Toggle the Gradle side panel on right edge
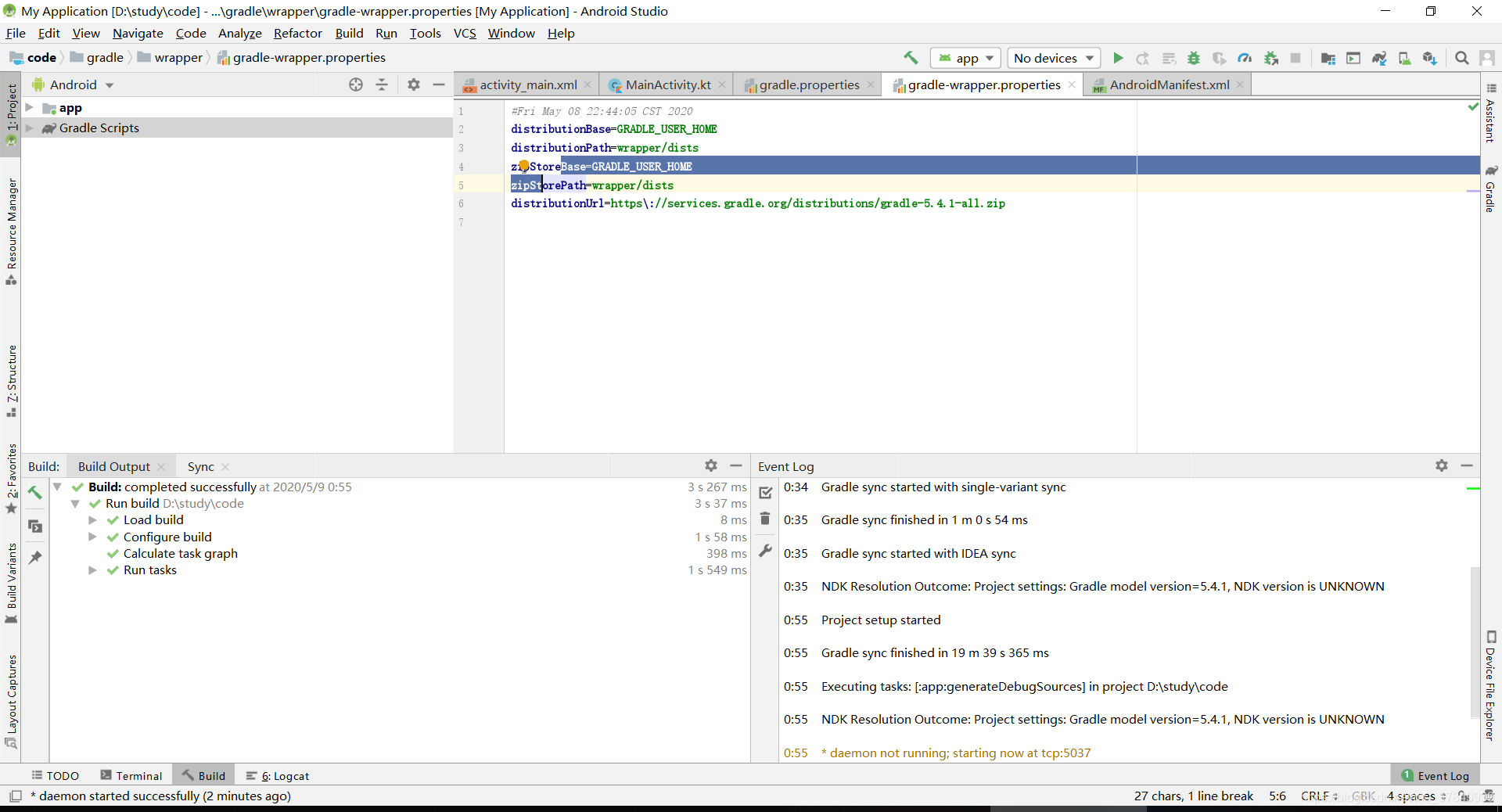 pos(1491,189)
